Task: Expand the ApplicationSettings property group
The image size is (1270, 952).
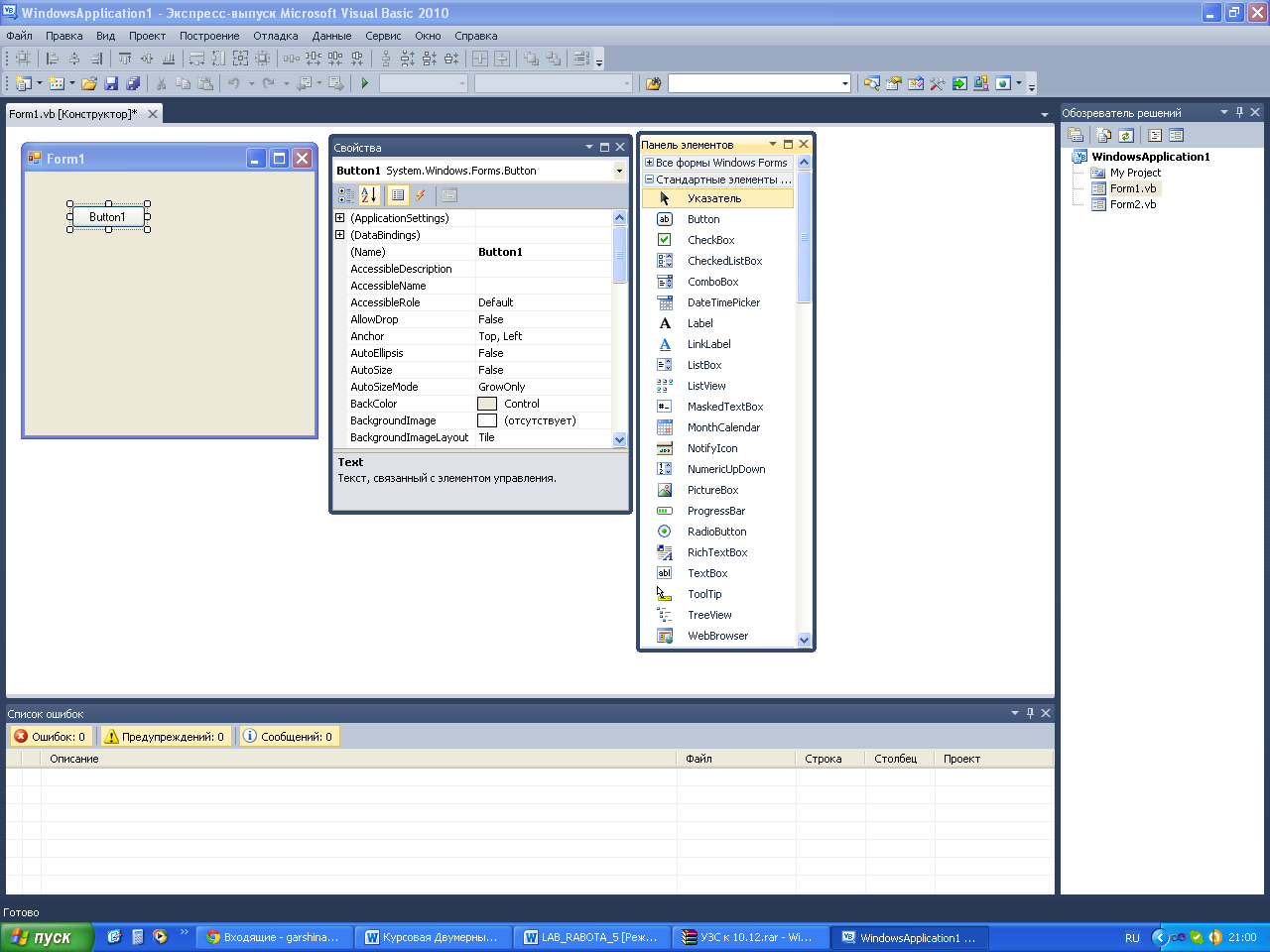Action: (x=340, y=218)
